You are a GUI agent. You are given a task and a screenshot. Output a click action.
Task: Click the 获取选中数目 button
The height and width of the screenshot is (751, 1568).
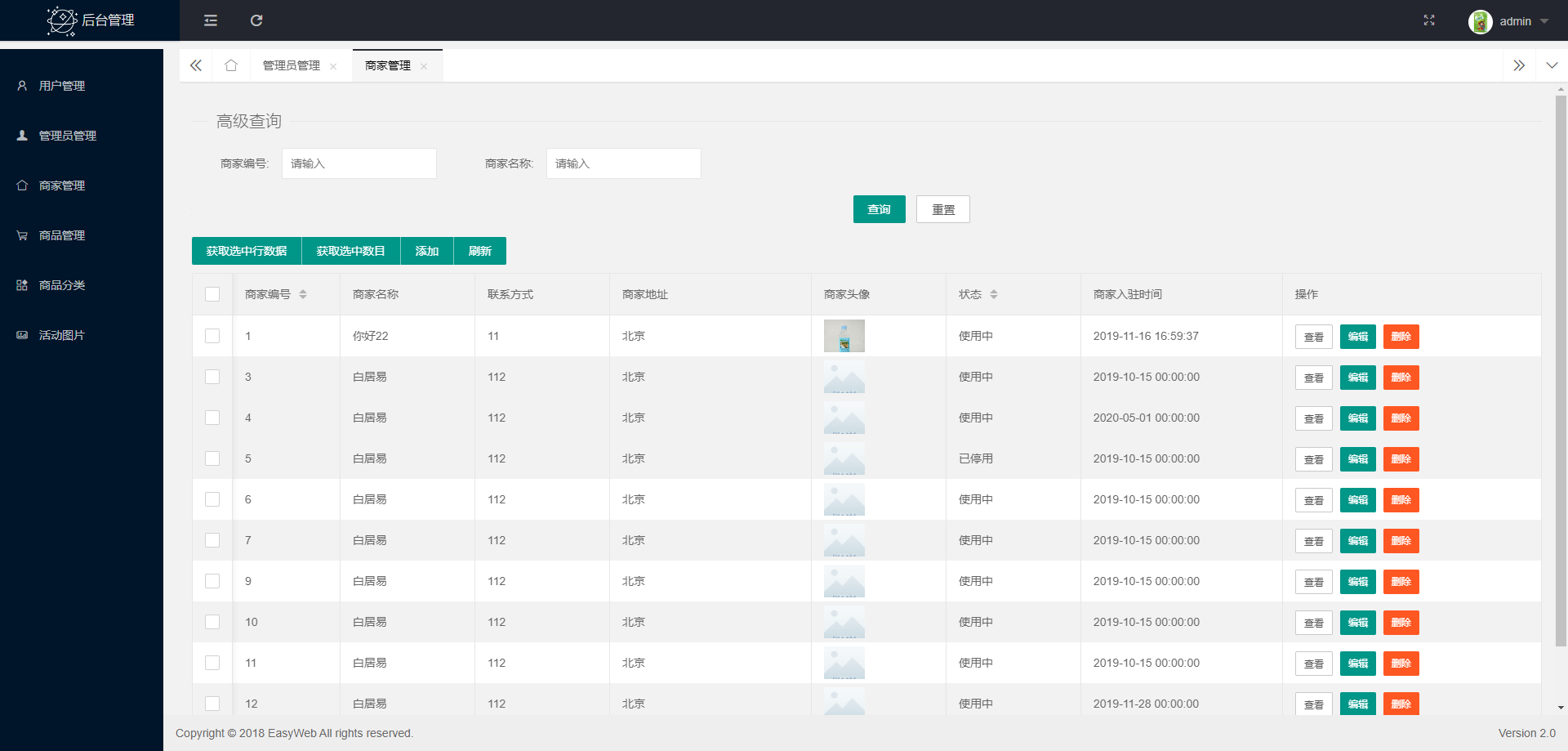351,251
